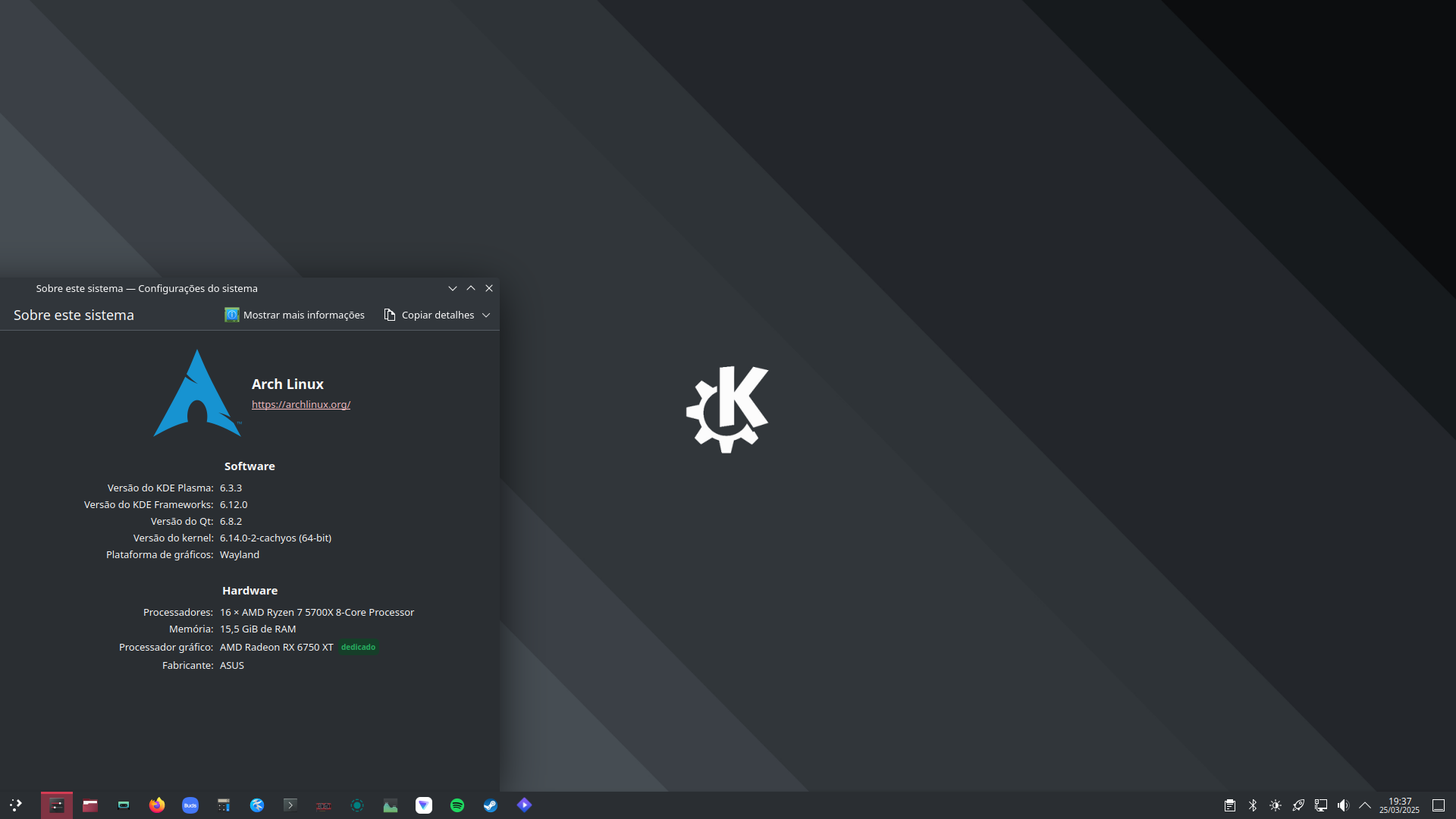Click the Frameworks version 6.12.0
The width and height of the screenshot is (1456, 819).
click(x=234, y=505)
